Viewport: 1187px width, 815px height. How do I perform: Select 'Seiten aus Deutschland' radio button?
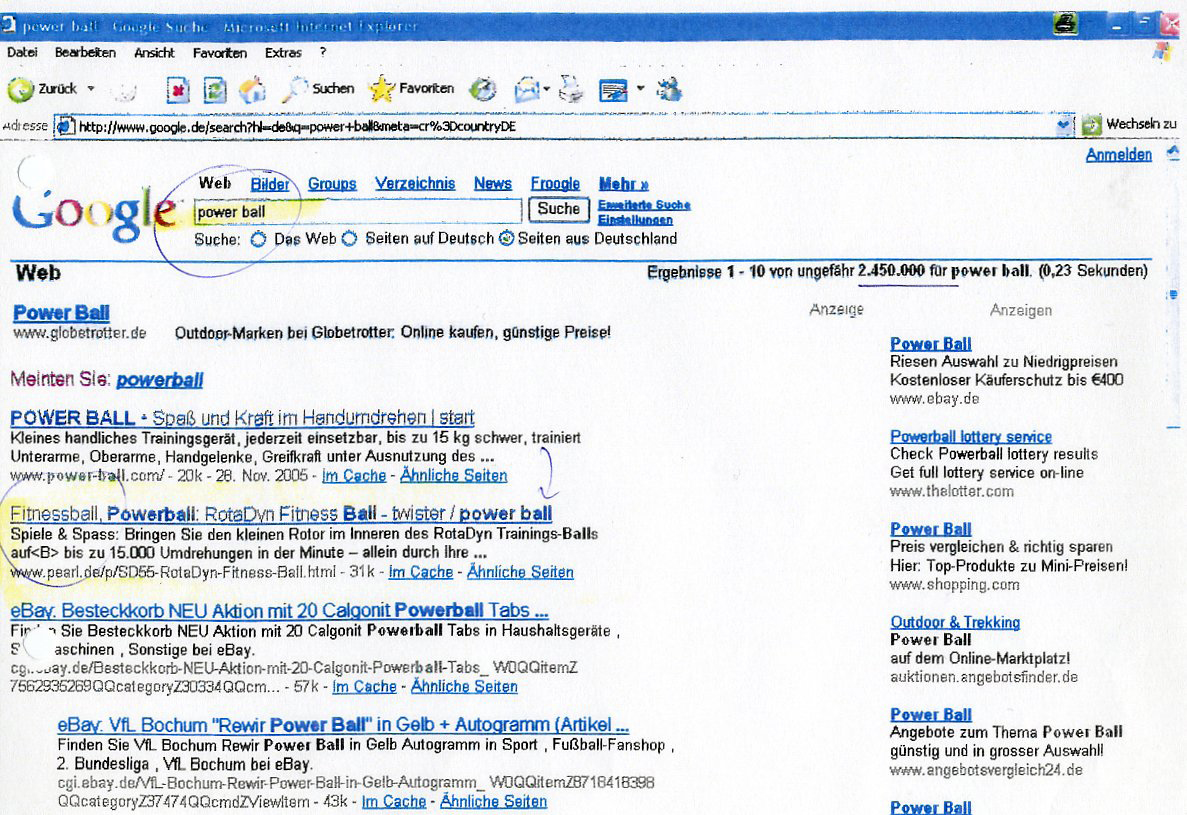pos(506,239)
